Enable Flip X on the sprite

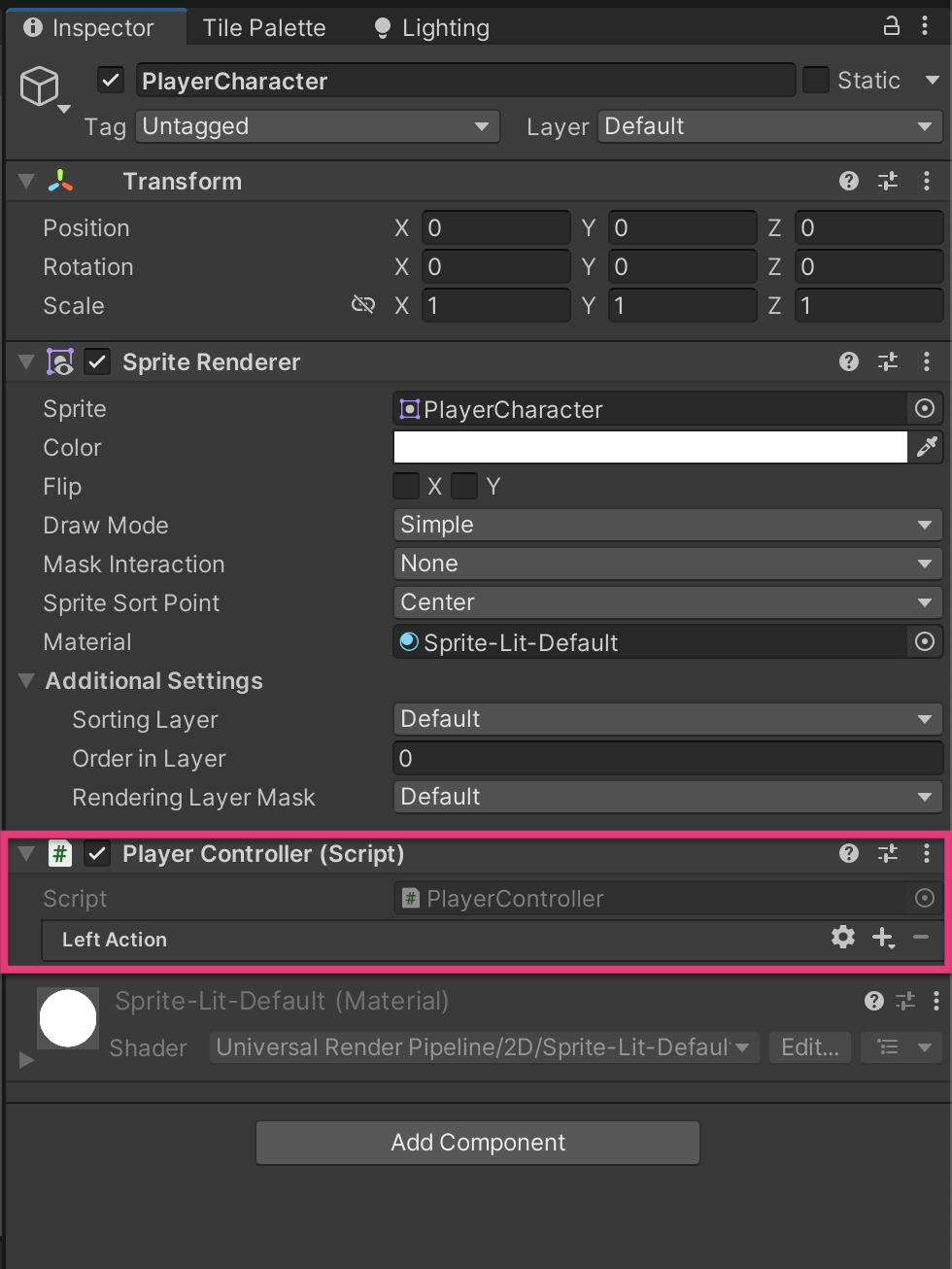(405, 486)
